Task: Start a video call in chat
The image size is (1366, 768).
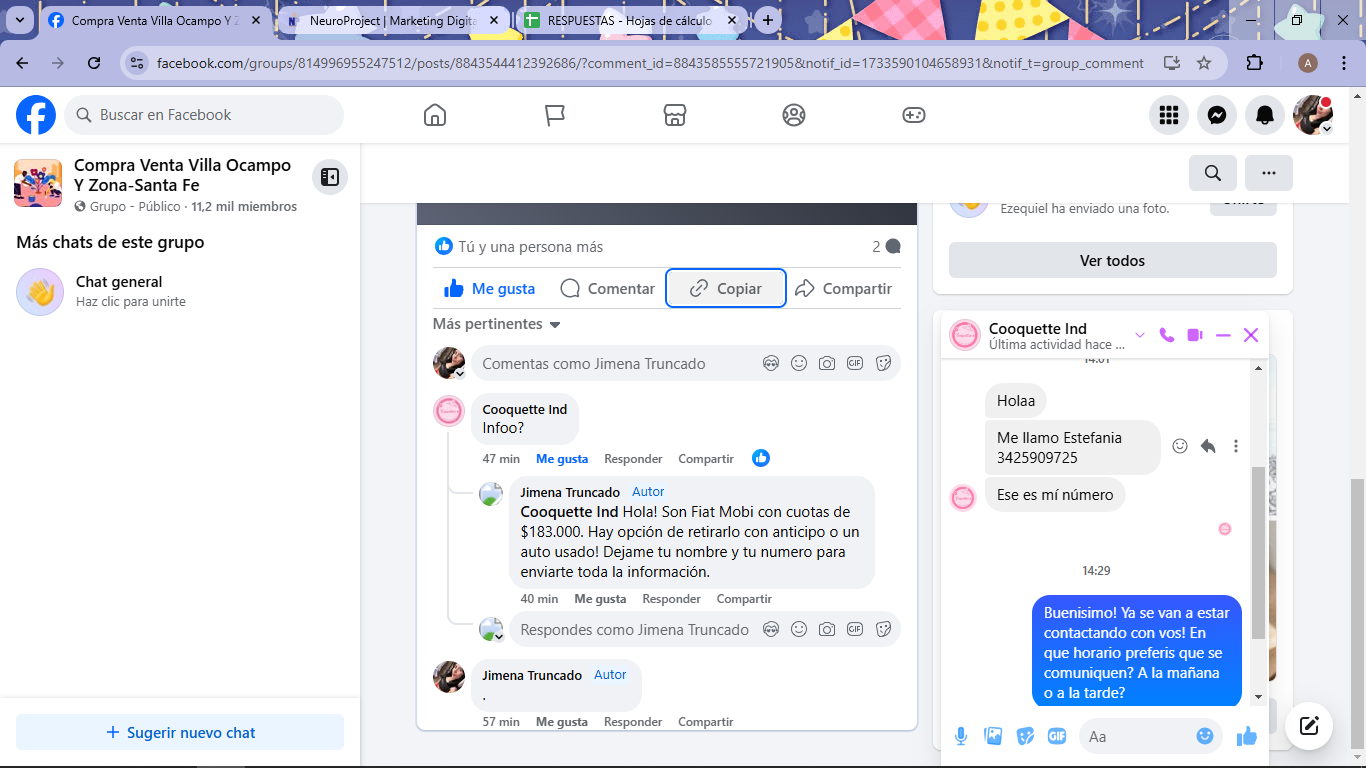Action: (x=1194, y=335)
